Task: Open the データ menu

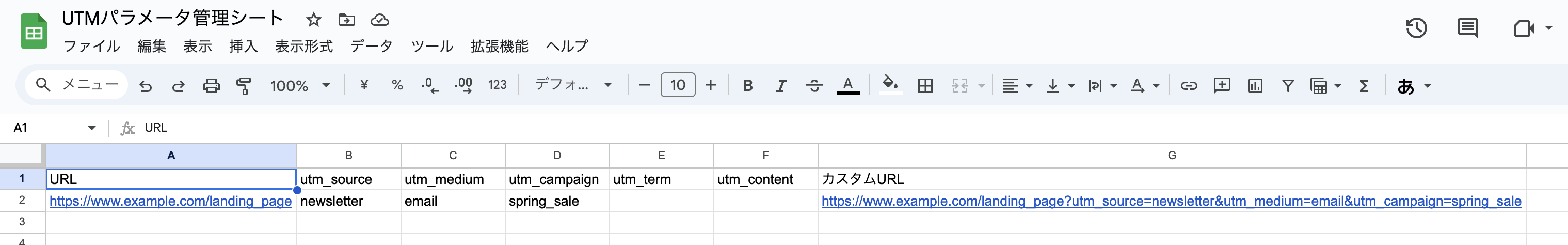Action: [371, 47]
